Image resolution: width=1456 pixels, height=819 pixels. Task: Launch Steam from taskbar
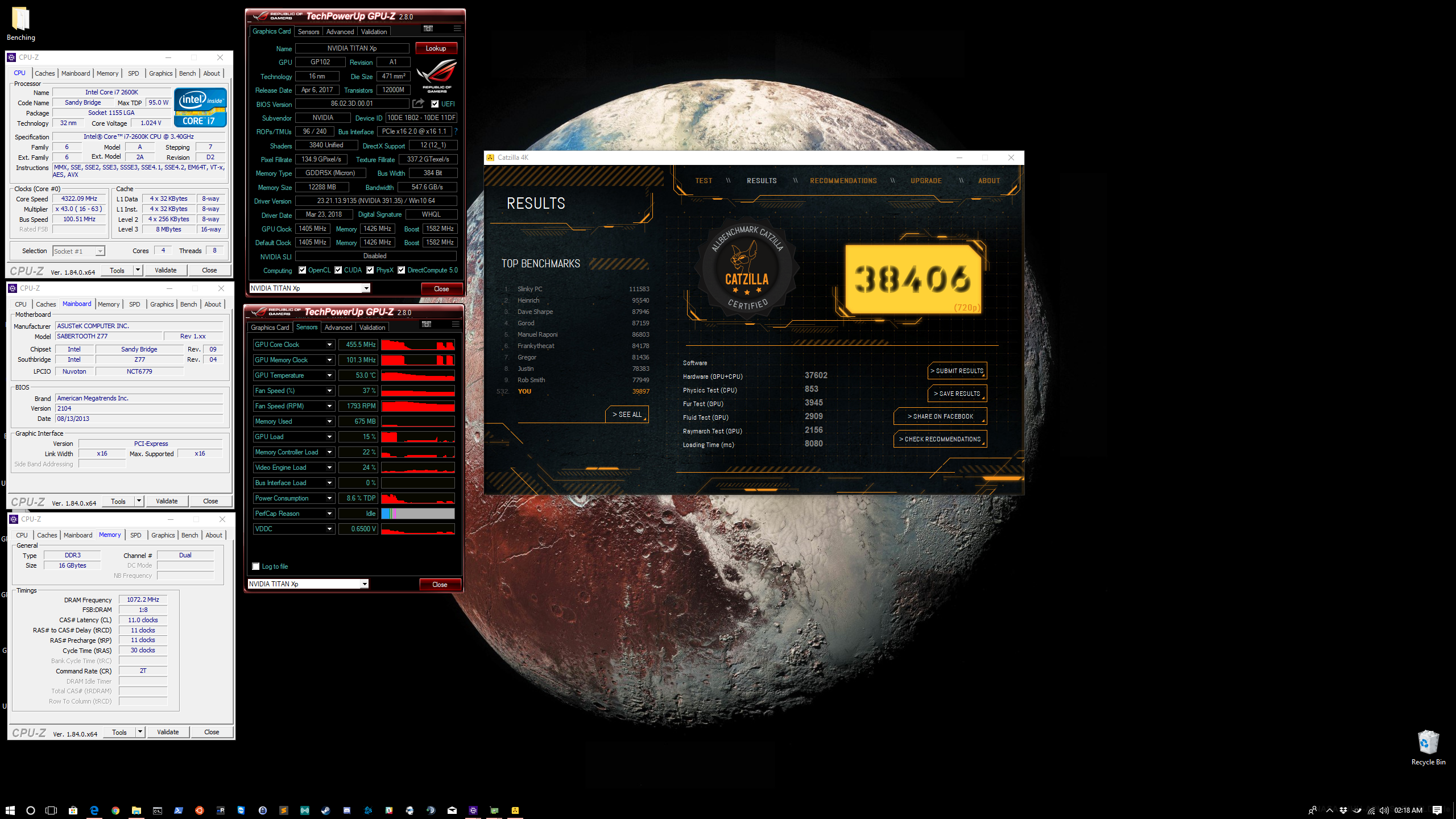[x=326, y=810]
